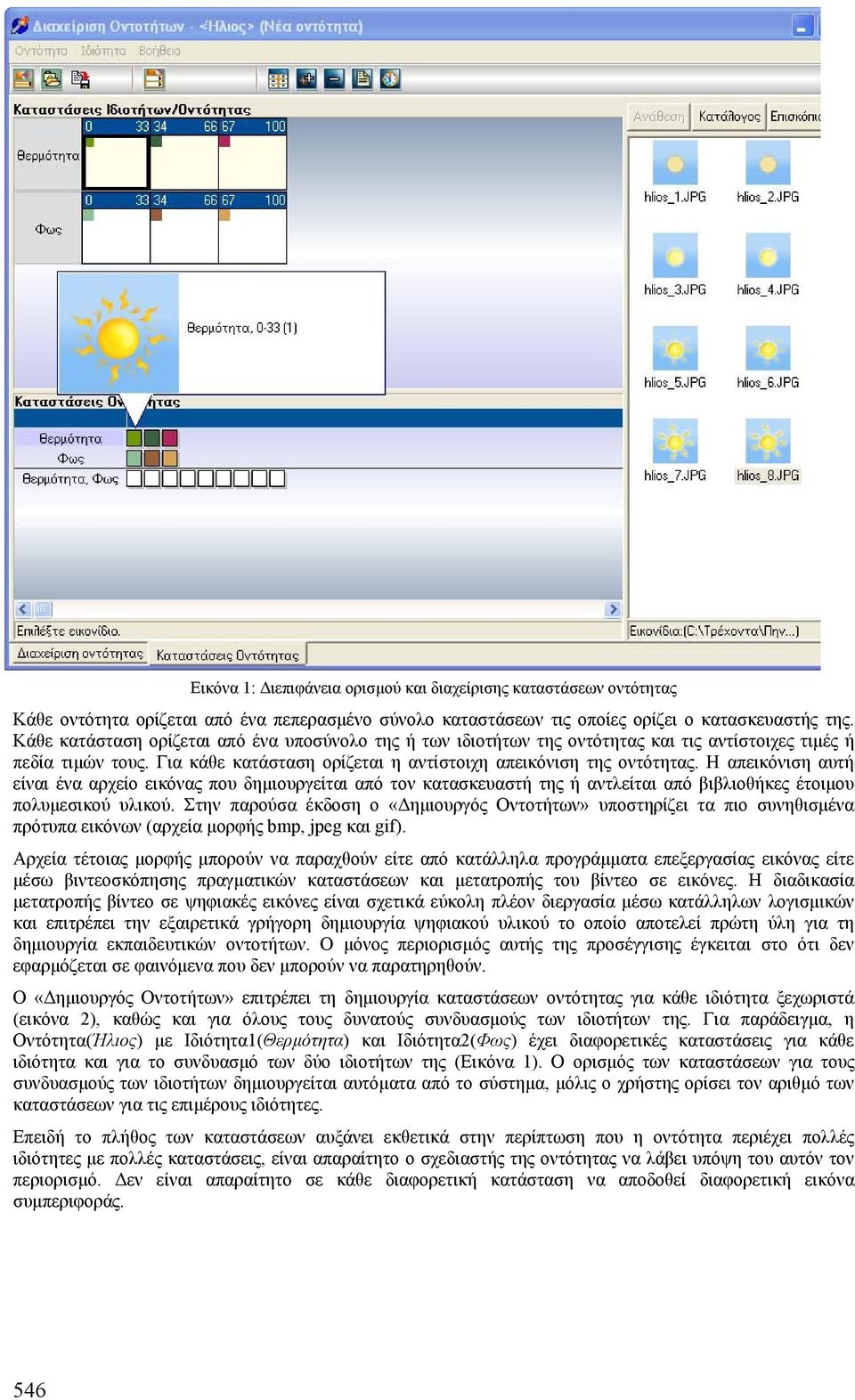Click the 'Εικονίδια:(C:\Τρέχοντα\Πην...)' status path
Image resolution: width=855 pixels, height=1400 pixels.
[714, 631]
